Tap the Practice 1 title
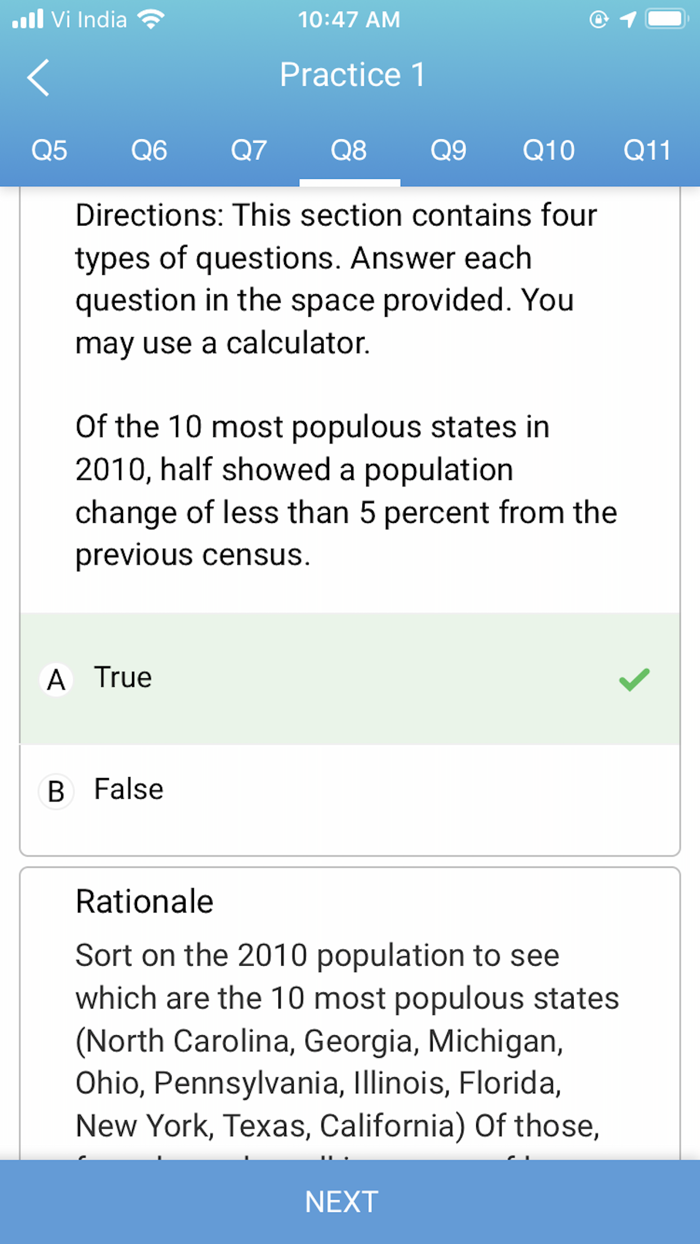 coord(351,76)
